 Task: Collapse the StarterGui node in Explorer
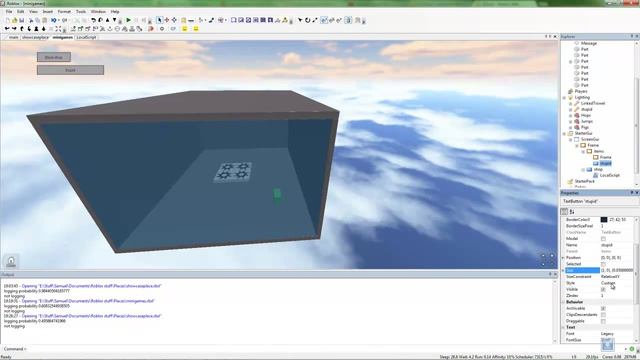[x=565, y=133]
